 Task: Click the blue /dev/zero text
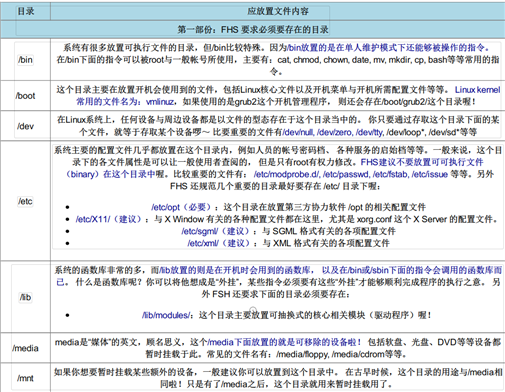[335, 132]
